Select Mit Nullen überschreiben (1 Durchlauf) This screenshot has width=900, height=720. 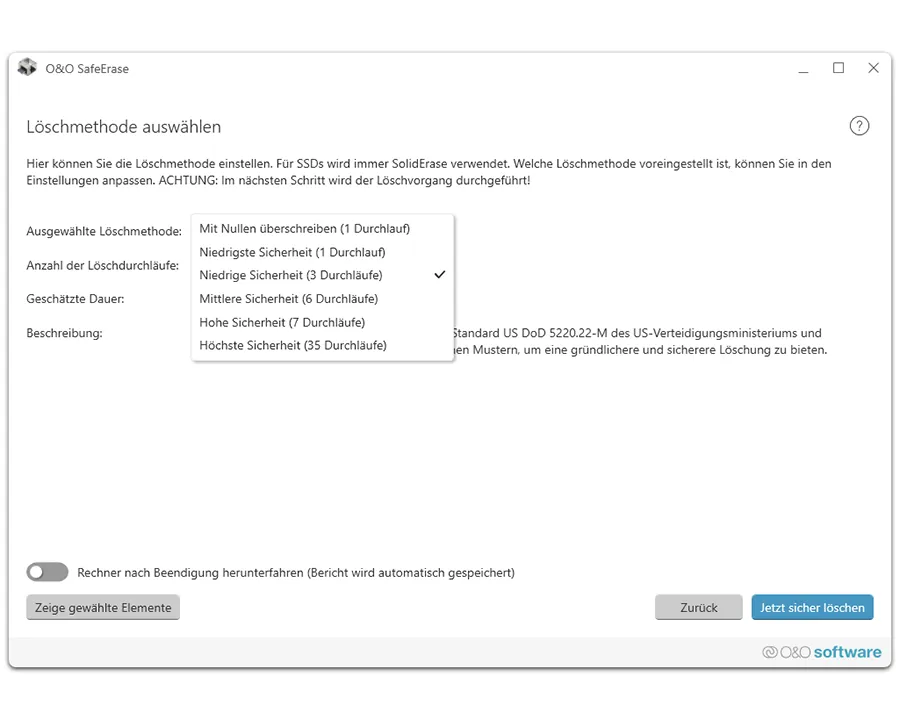tap(323, 229)
